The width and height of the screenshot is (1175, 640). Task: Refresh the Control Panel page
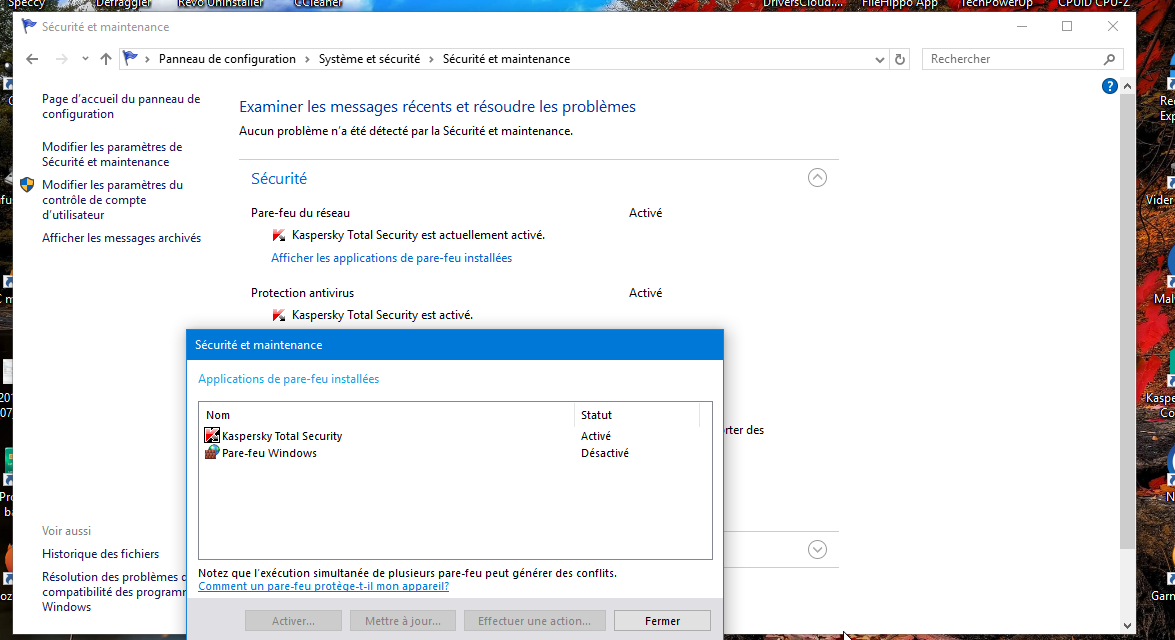(900, 59)
